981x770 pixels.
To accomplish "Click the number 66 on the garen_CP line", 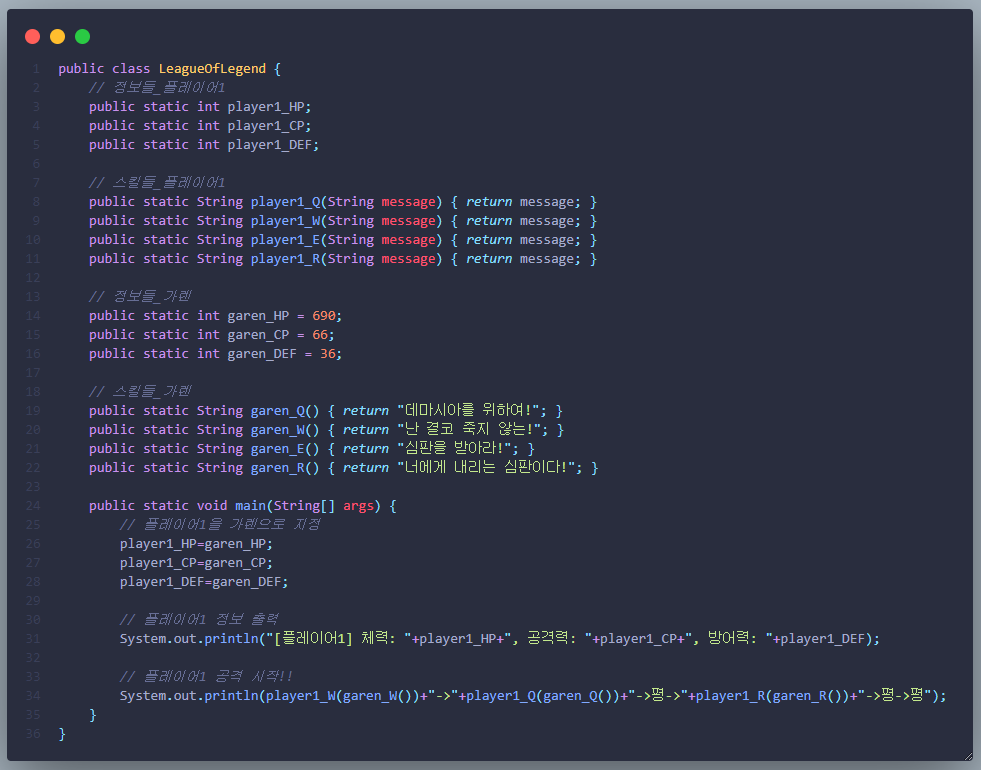I will click(320, 335).
